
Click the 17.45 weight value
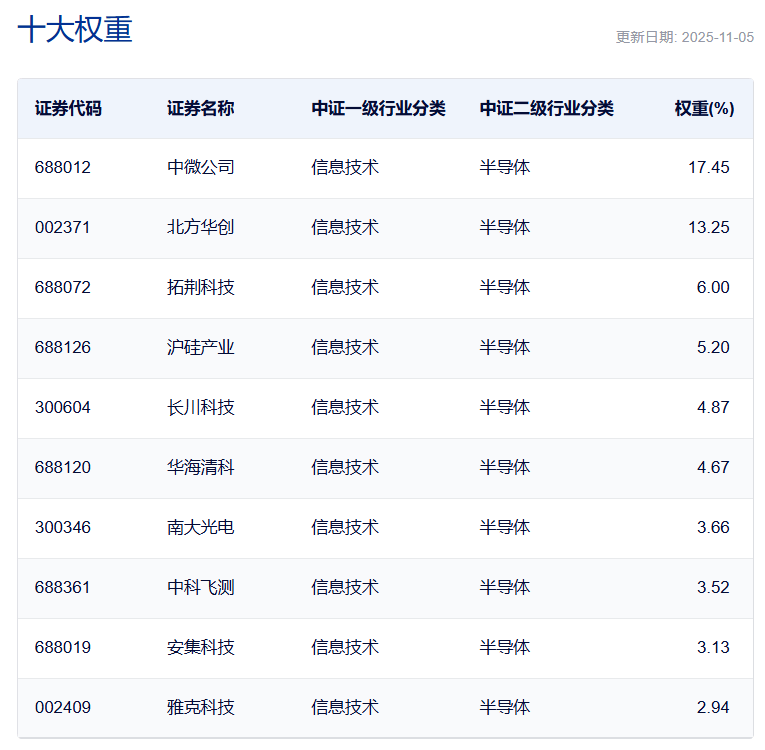[x=708, y=167]
